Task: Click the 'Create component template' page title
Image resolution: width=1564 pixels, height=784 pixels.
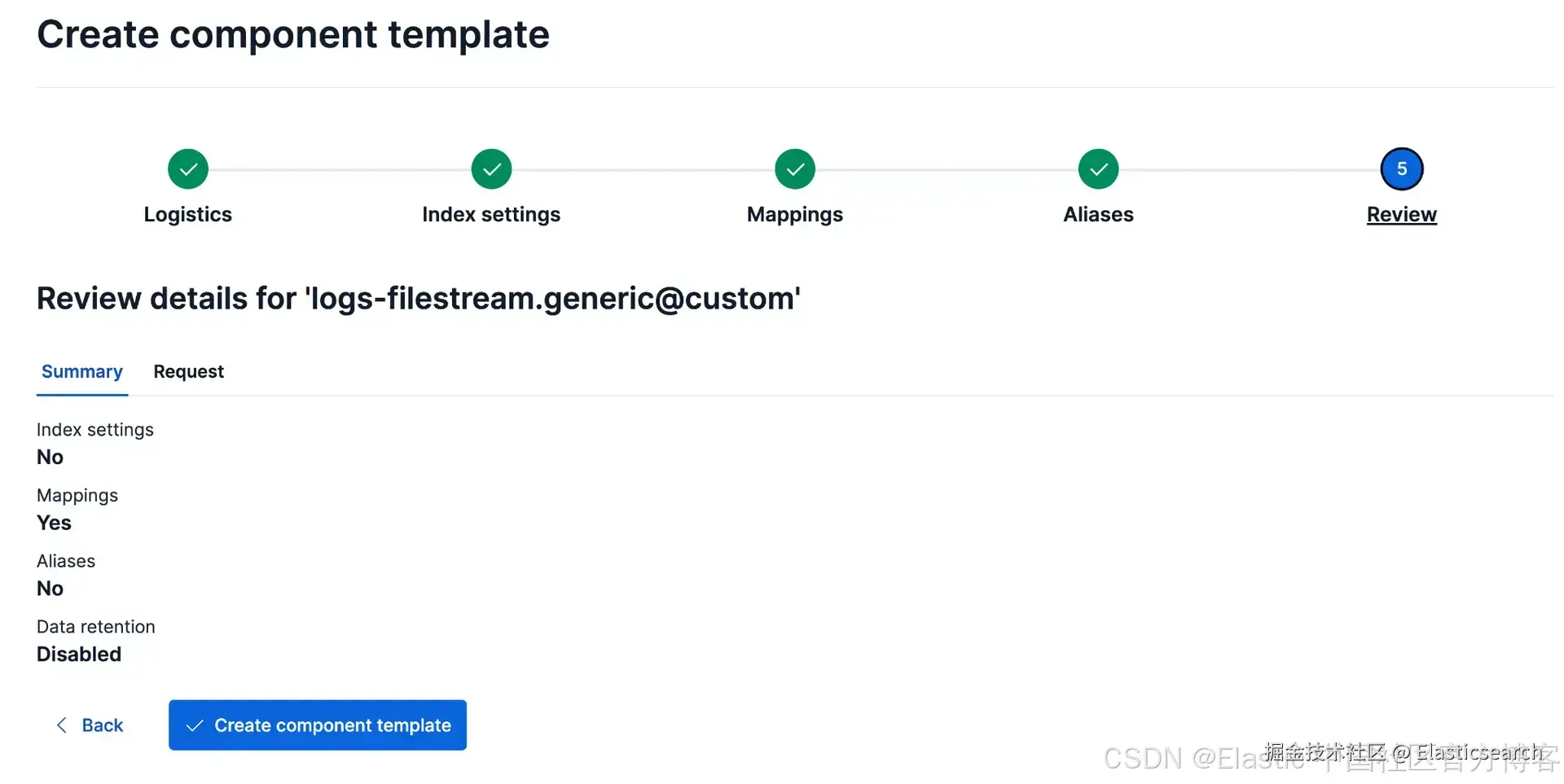Action: tap(293, 35)
